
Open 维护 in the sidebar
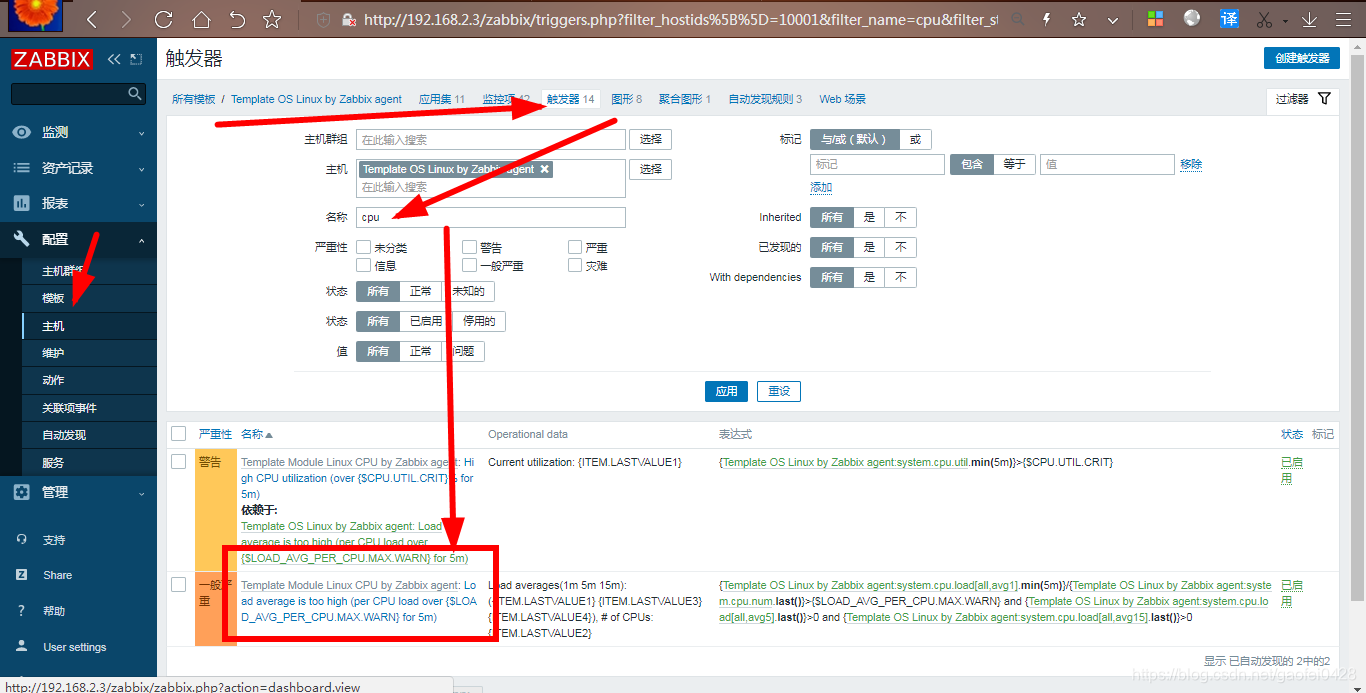(53, 353)
